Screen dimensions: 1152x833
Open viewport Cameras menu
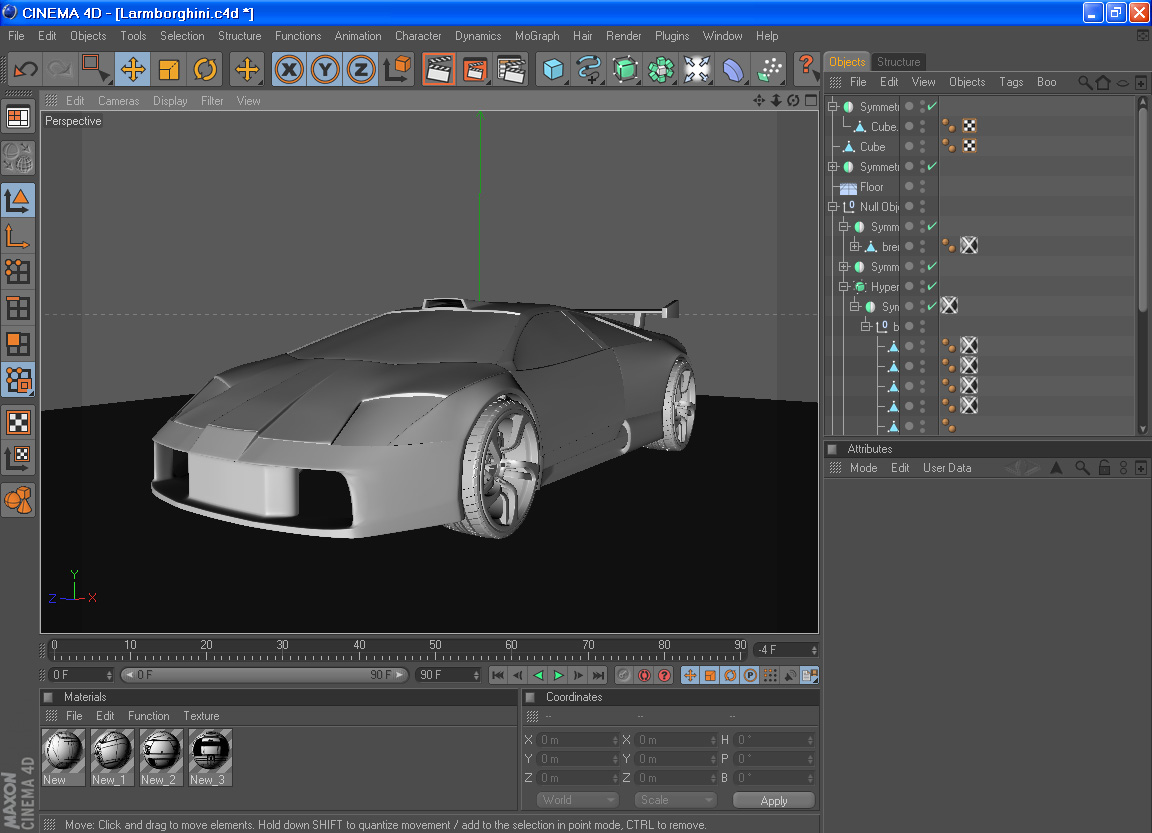[118, 101]
